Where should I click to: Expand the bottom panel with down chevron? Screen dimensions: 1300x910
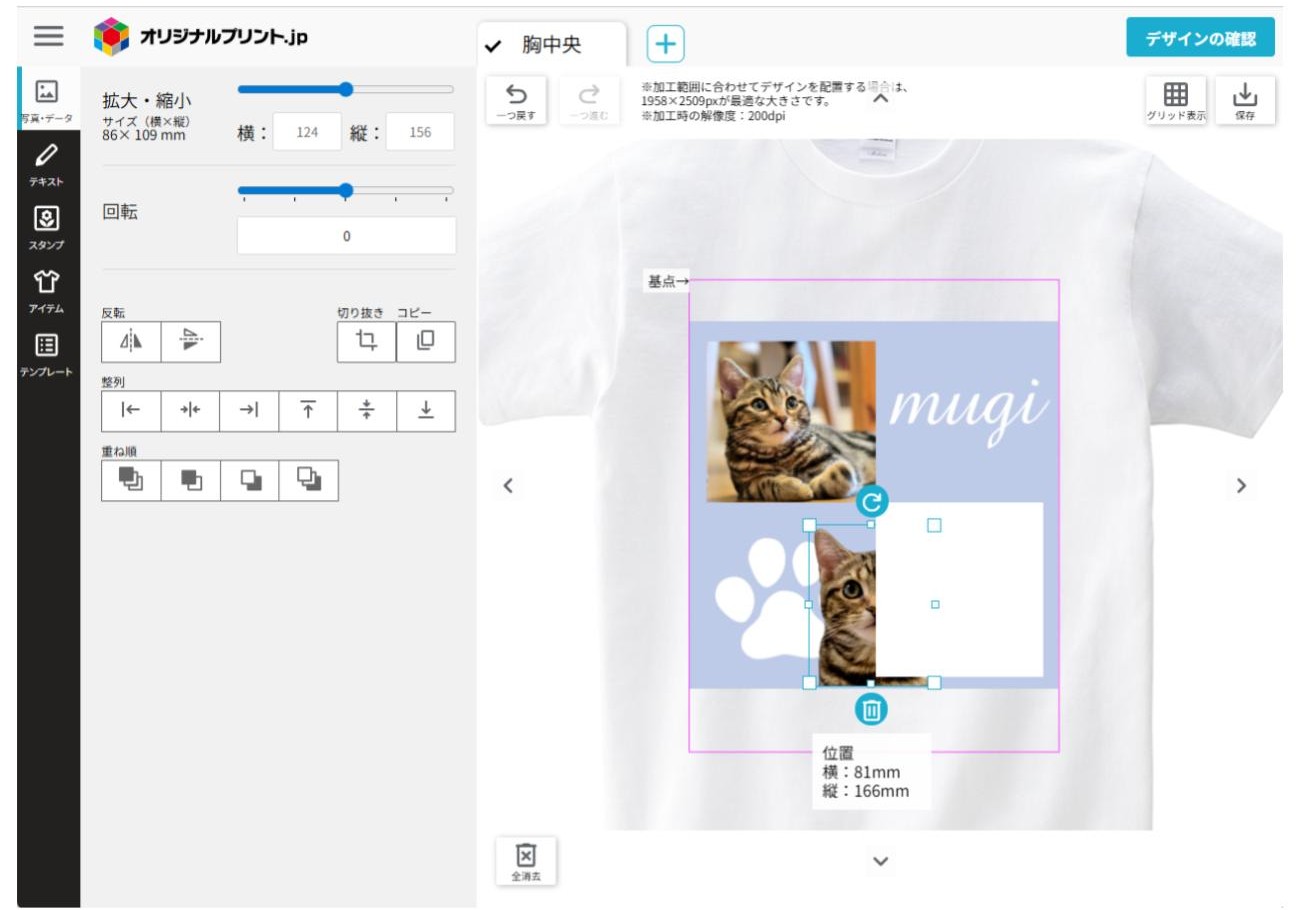pos(880,861)
